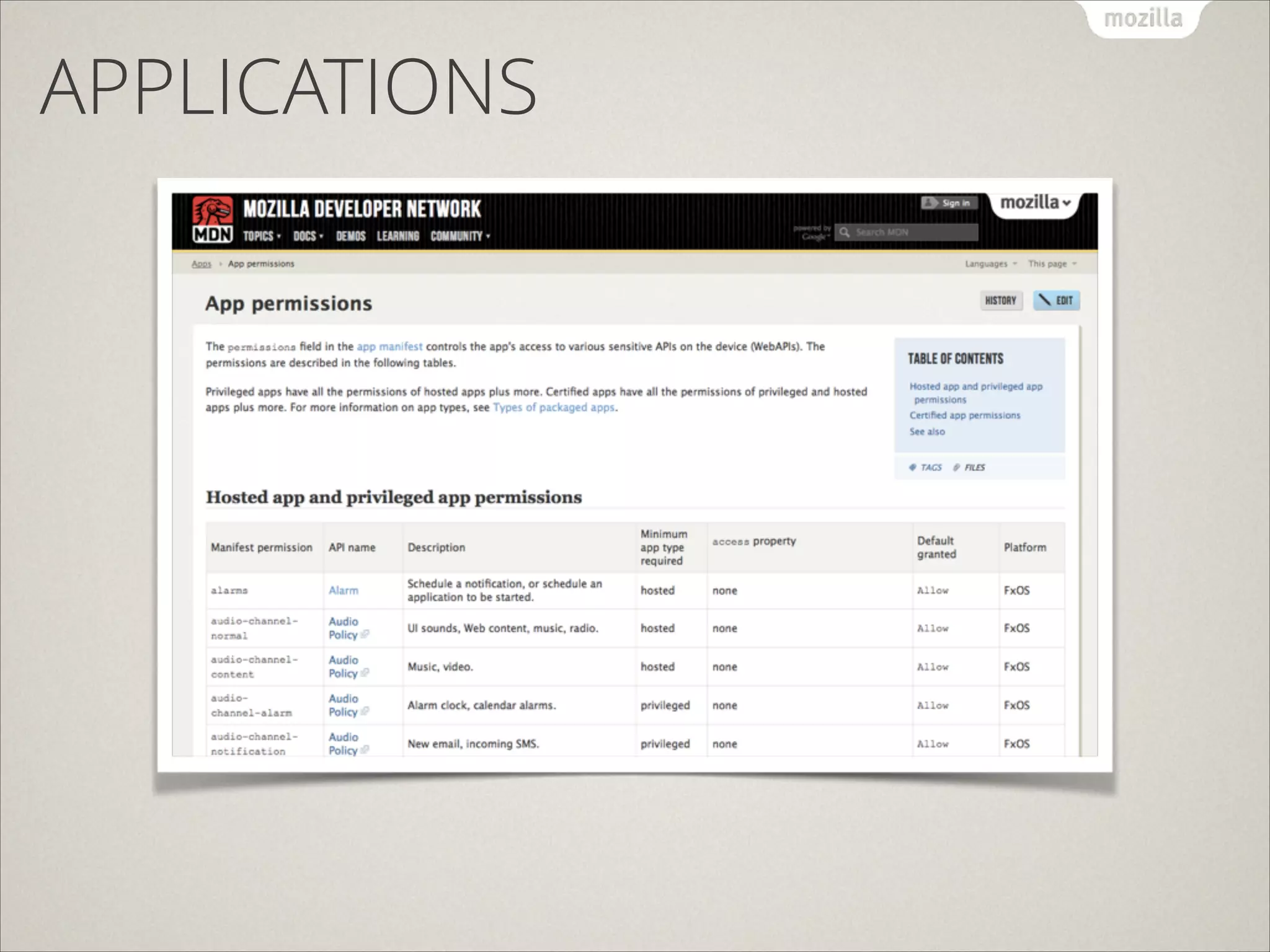
Task: Click the 'App permissions' page heading
Action: [x=289, y=303]
